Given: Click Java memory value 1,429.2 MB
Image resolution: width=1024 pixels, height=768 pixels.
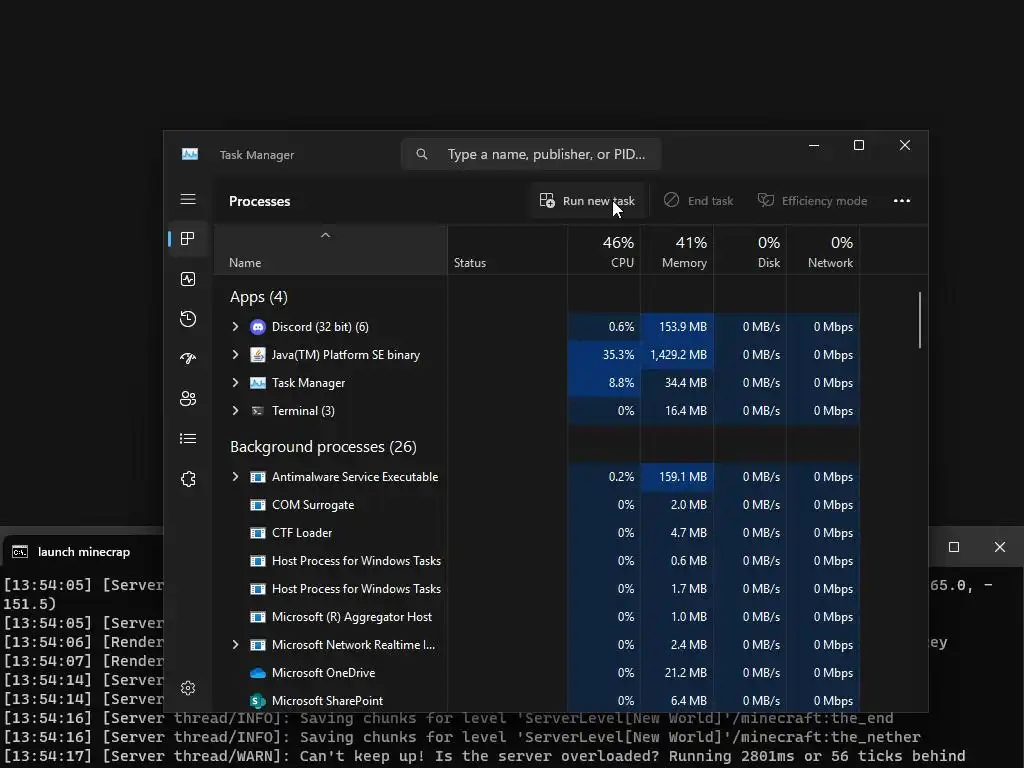Looking at the screenshot, I should 678,355.
